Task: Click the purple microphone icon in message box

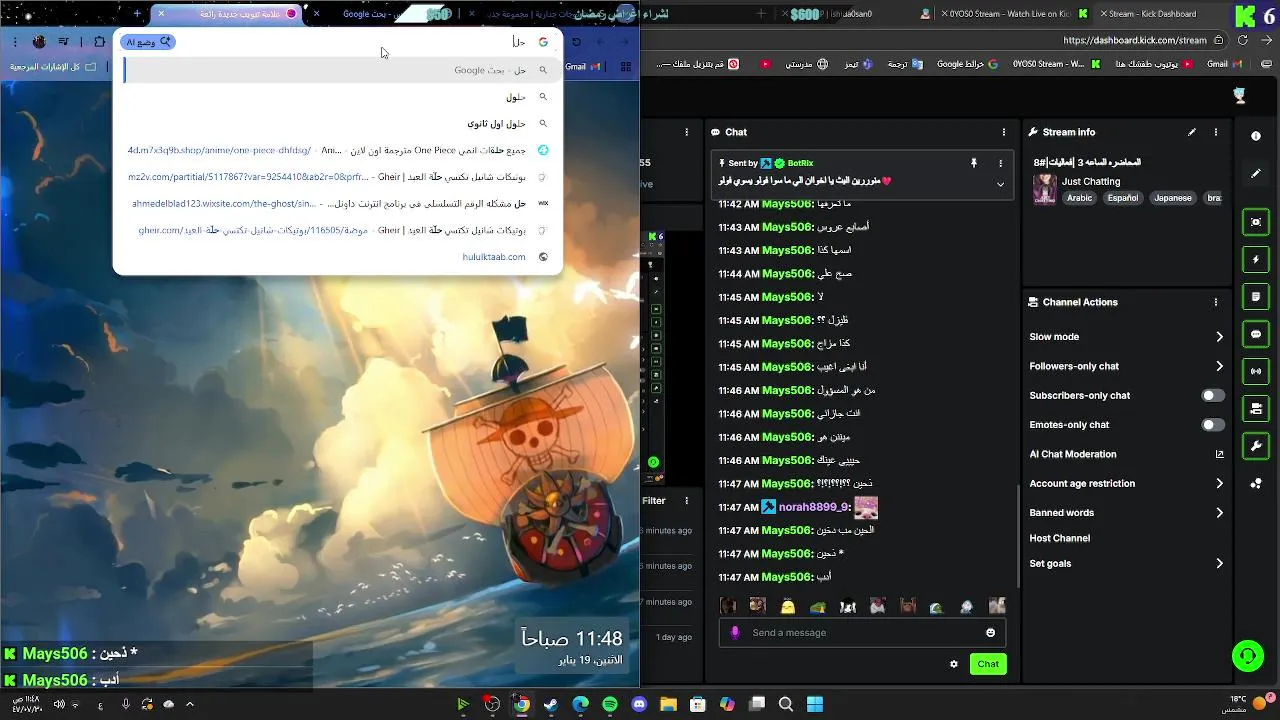Action: (736, 633)
